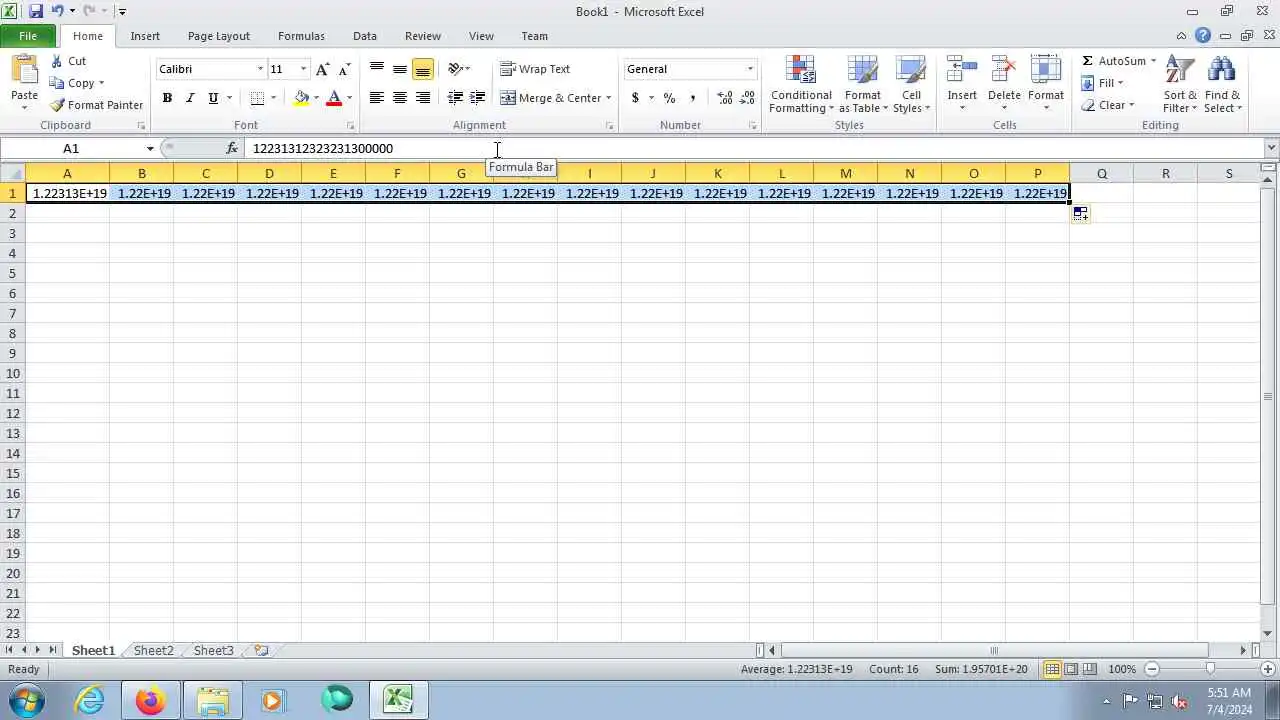
Task: Select column Q header
Action: (x=1101, y=174)
